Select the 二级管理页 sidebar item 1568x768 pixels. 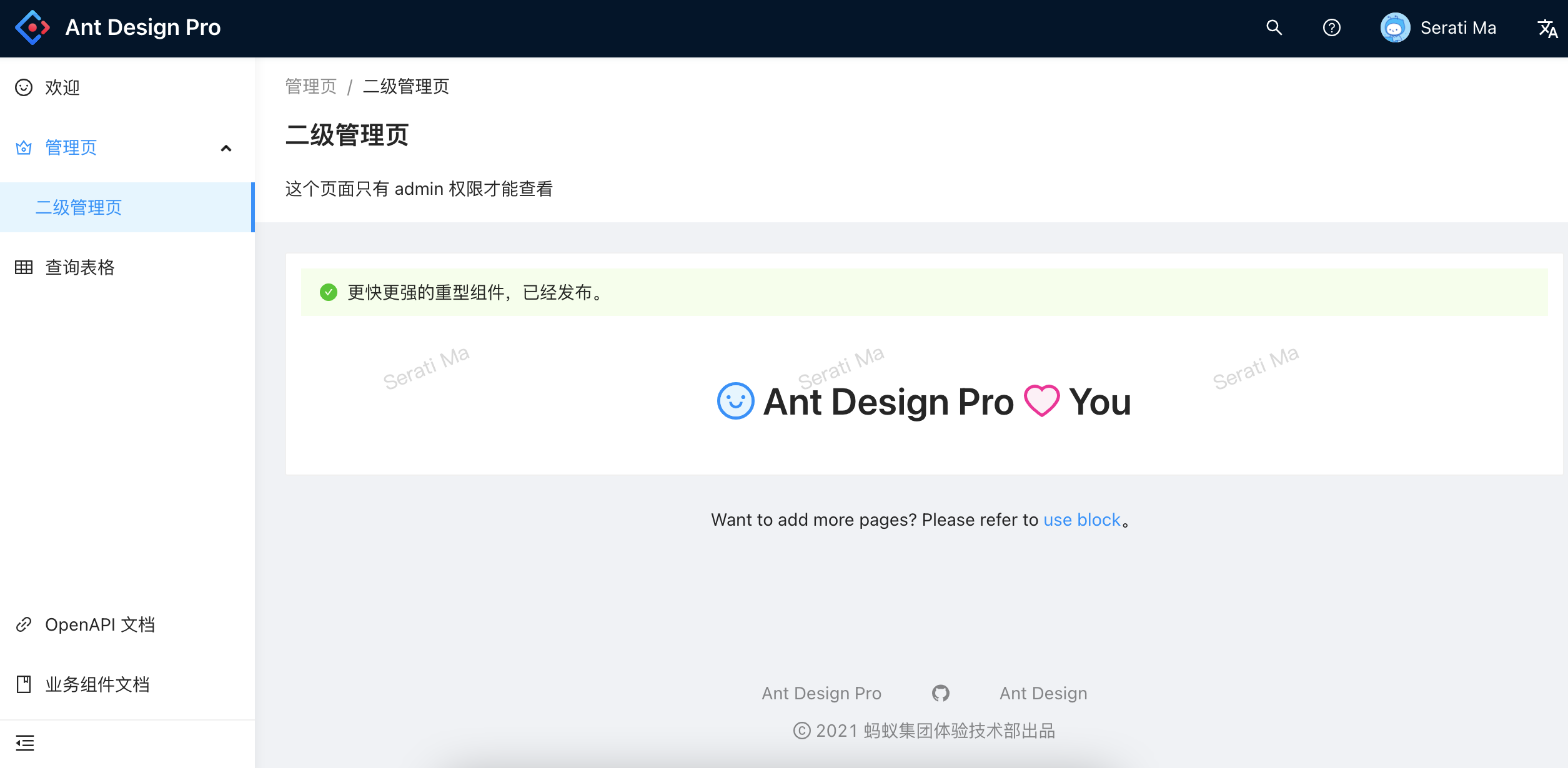79,207
